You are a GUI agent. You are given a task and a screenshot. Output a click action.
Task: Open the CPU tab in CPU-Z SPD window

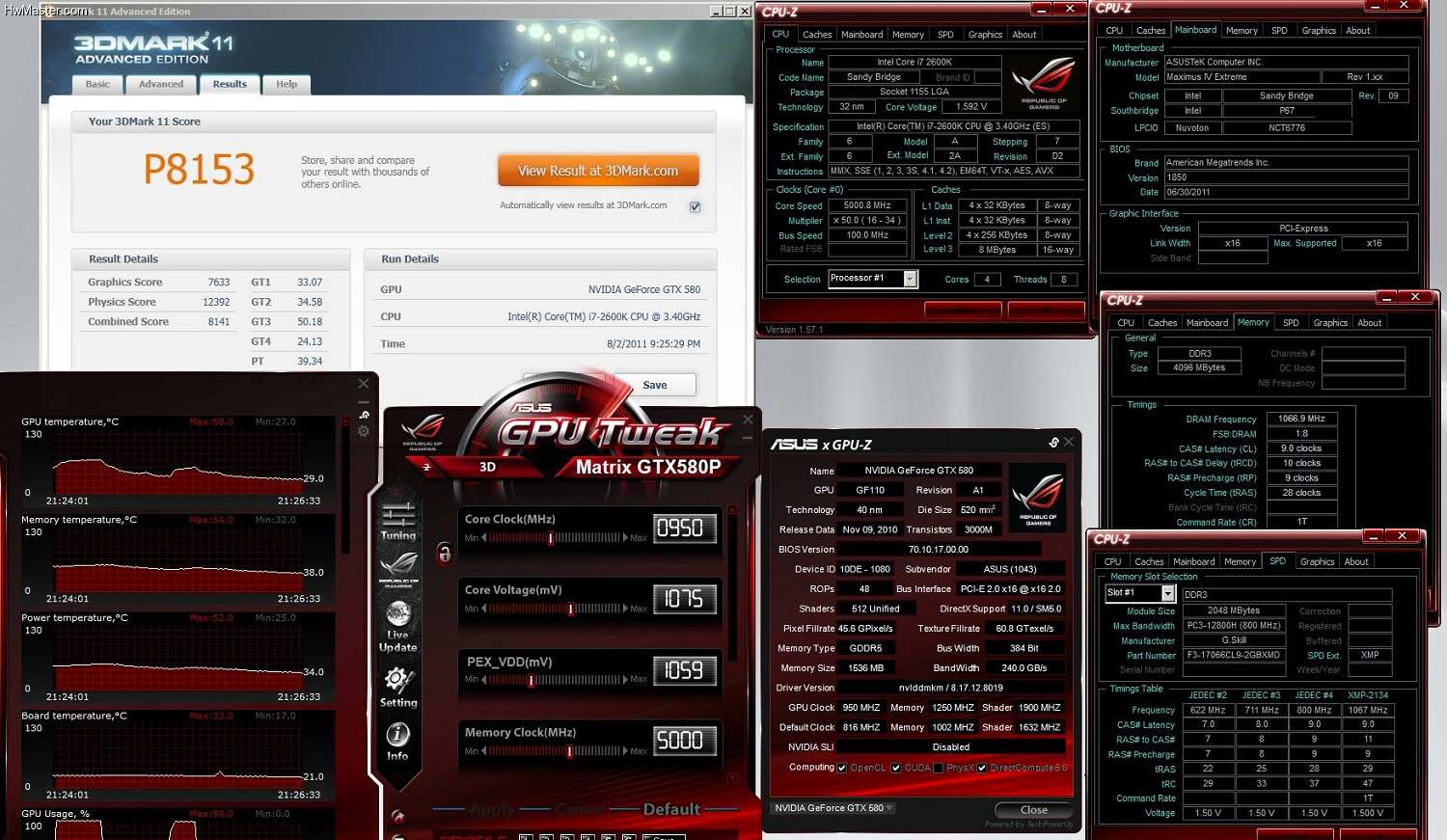pos(1112,561)
